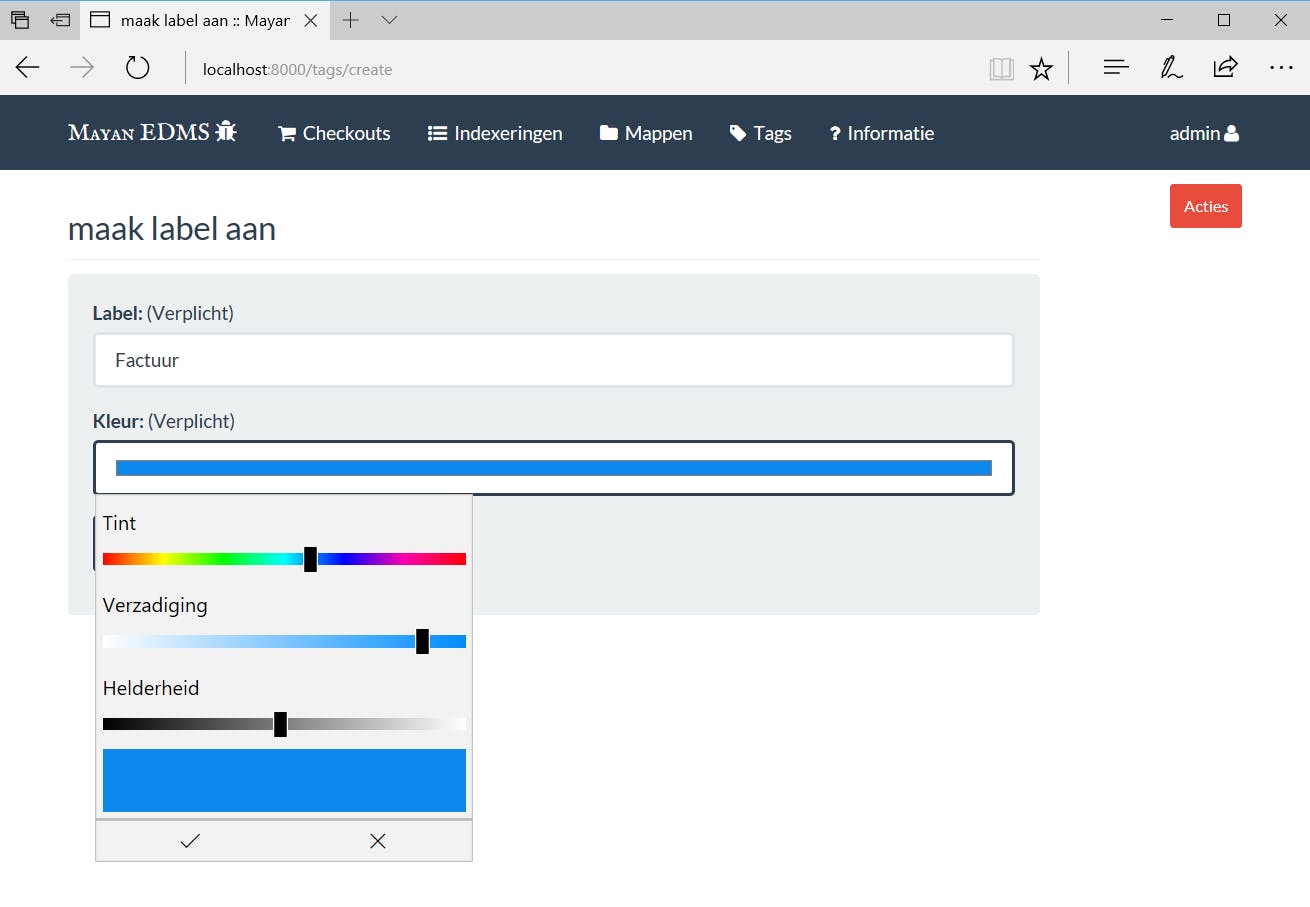
Task: Select the 'maak label aan' browser tab
Action: [204, 20]
